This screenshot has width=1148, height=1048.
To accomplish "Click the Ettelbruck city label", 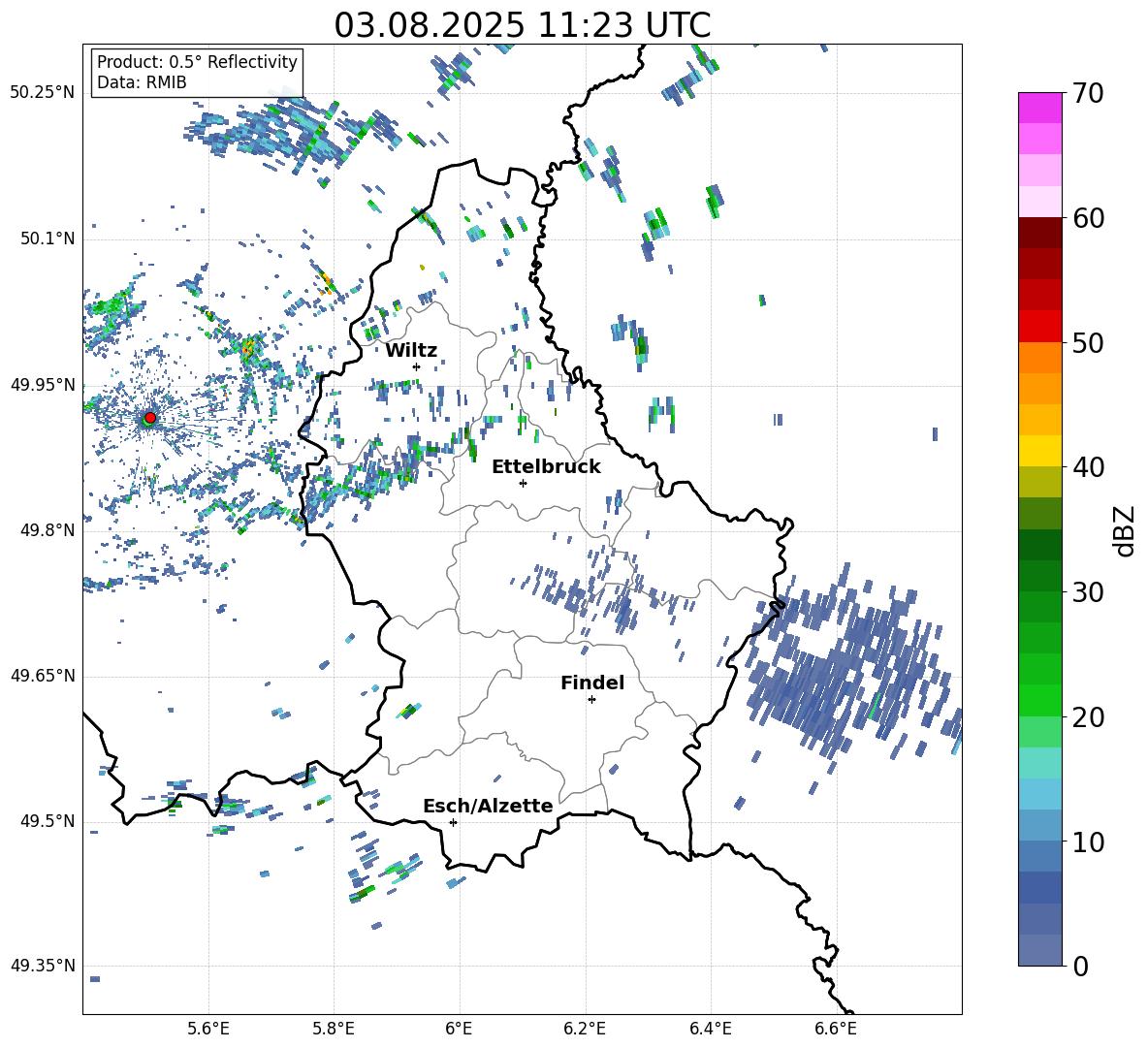I will click(x=546, y=467).
